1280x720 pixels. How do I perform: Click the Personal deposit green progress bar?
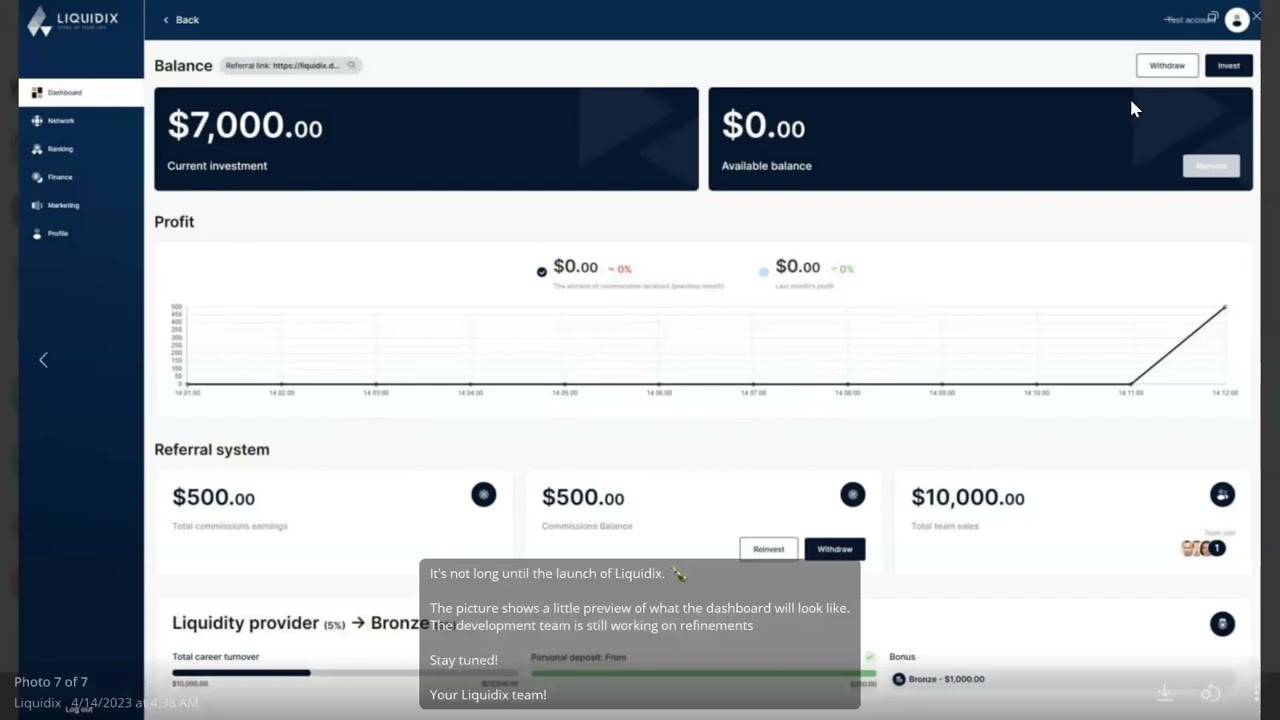(x=704, y=673)
